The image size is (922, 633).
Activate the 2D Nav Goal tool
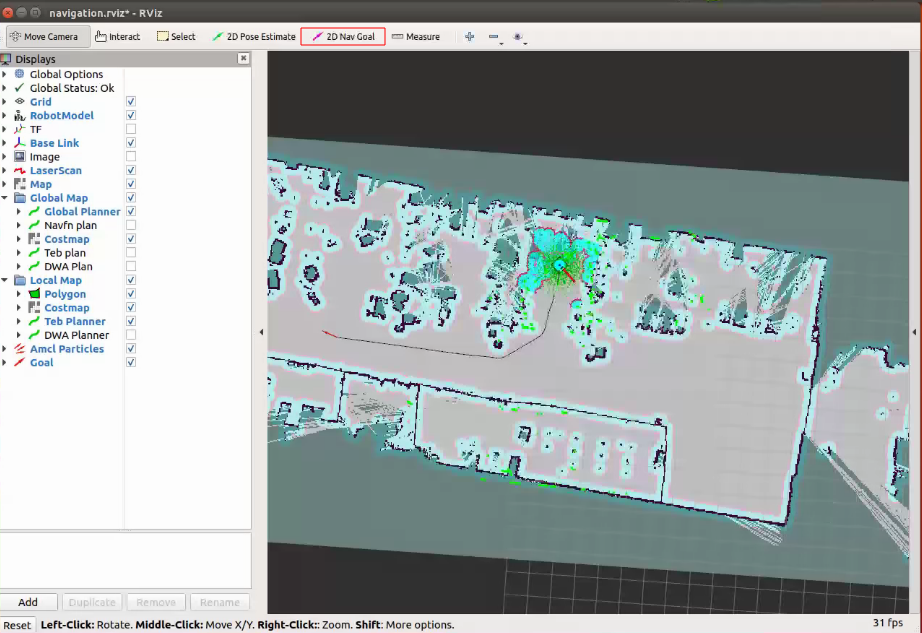(x=343, y=36)
